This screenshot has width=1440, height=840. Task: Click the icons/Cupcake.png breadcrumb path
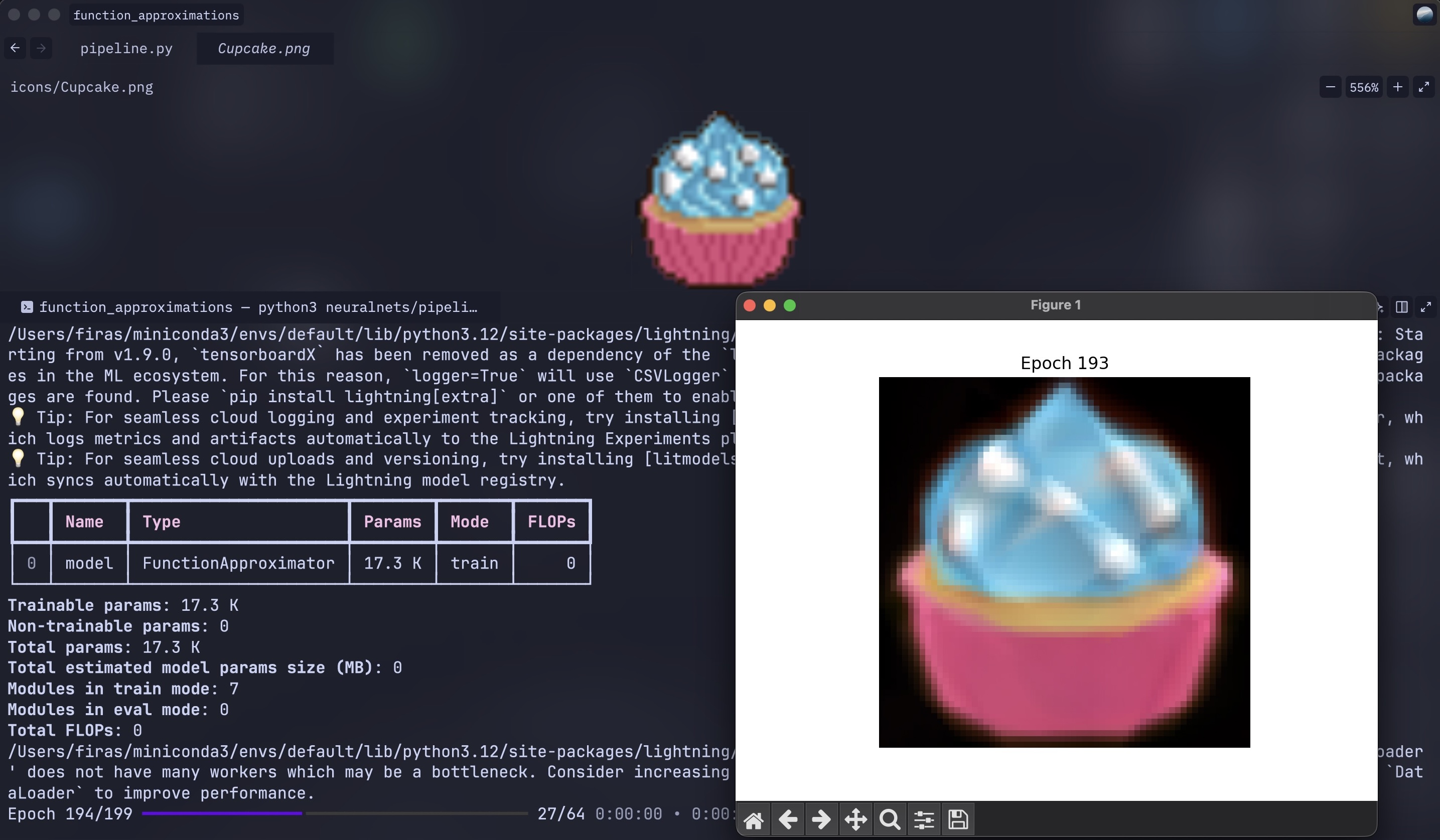point(82,87)
